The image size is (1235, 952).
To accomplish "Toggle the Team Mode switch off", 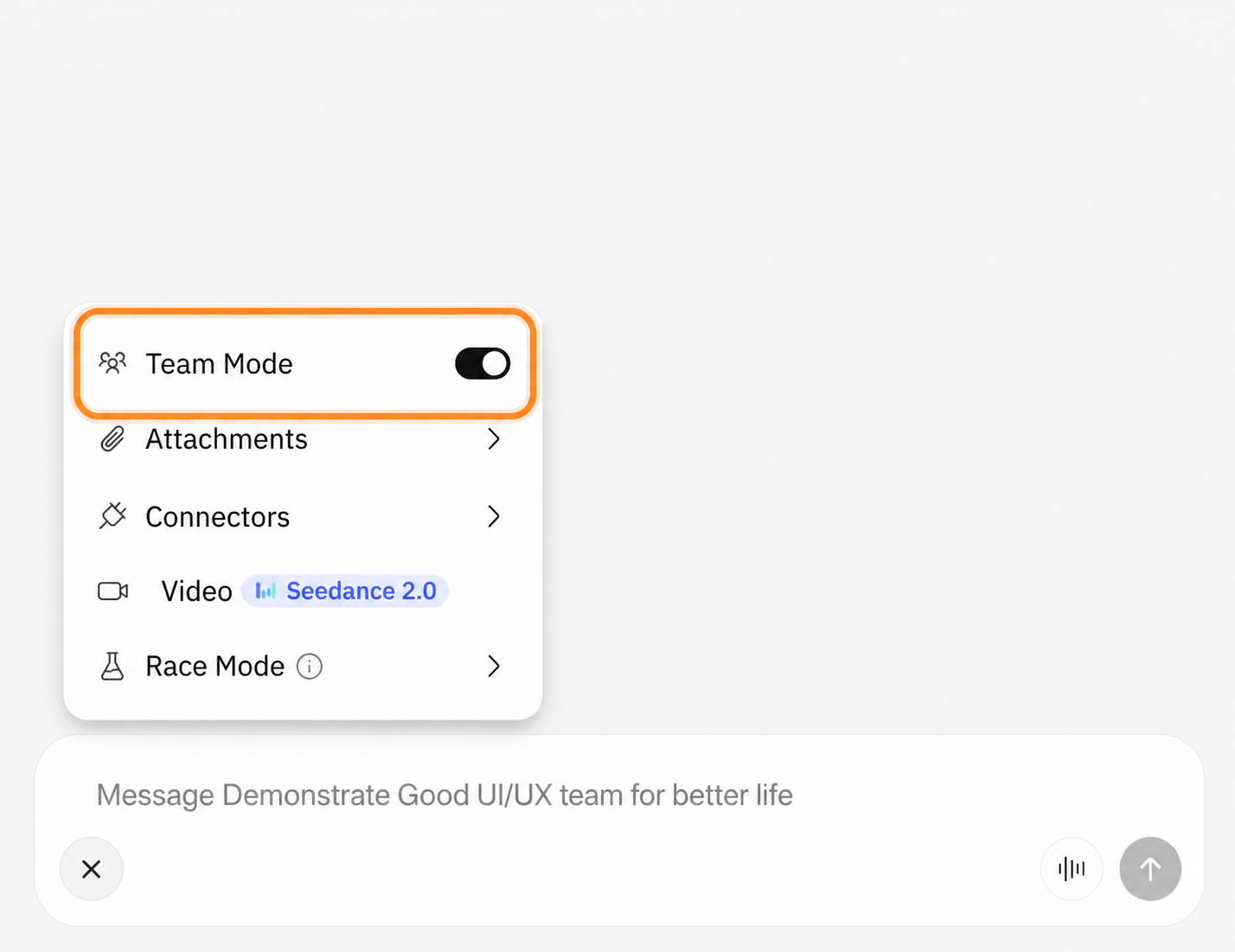I will tap(483, 364).
